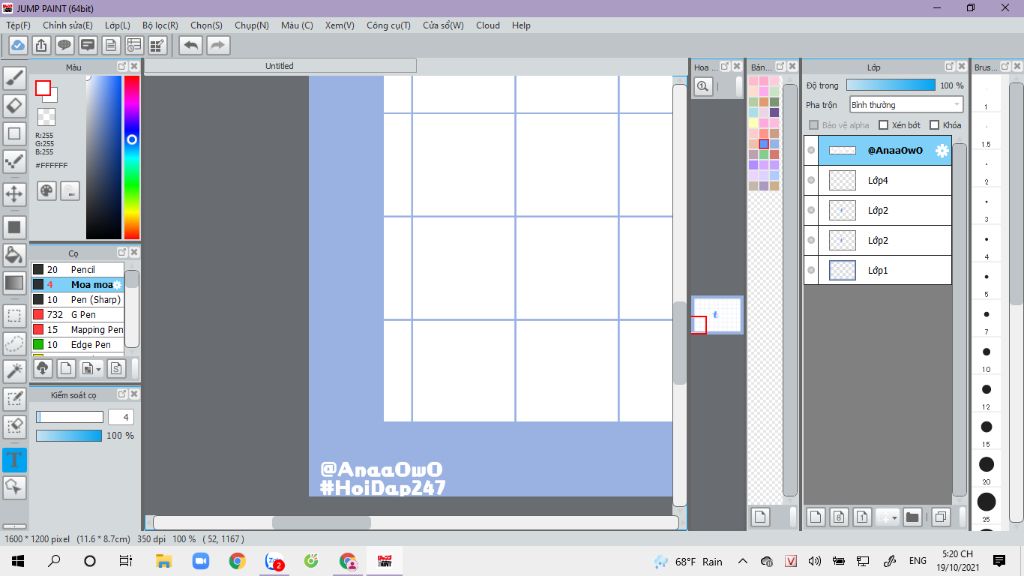This screenshot has width=1024, height=576.
Task: Open the Tệp(F) menu
Action: point(18,25)
